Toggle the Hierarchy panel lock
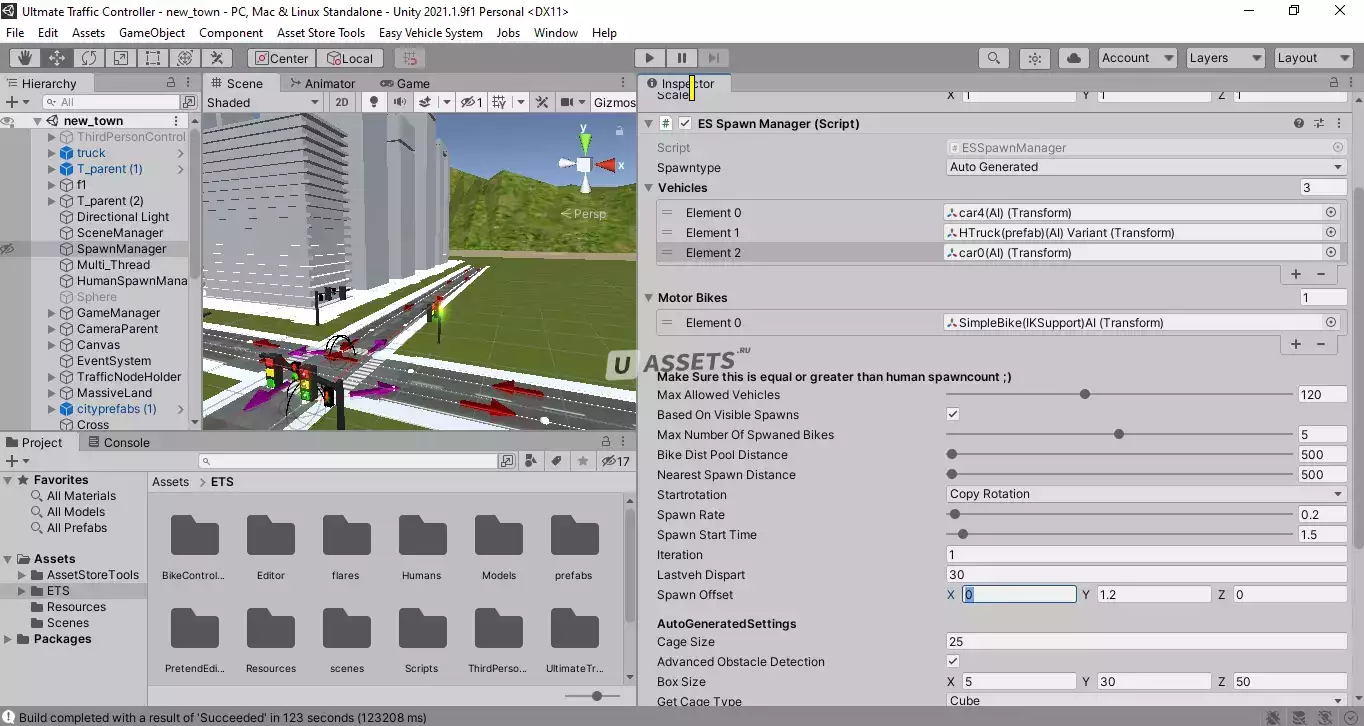 pyautogui.click(x=171, y=83)
